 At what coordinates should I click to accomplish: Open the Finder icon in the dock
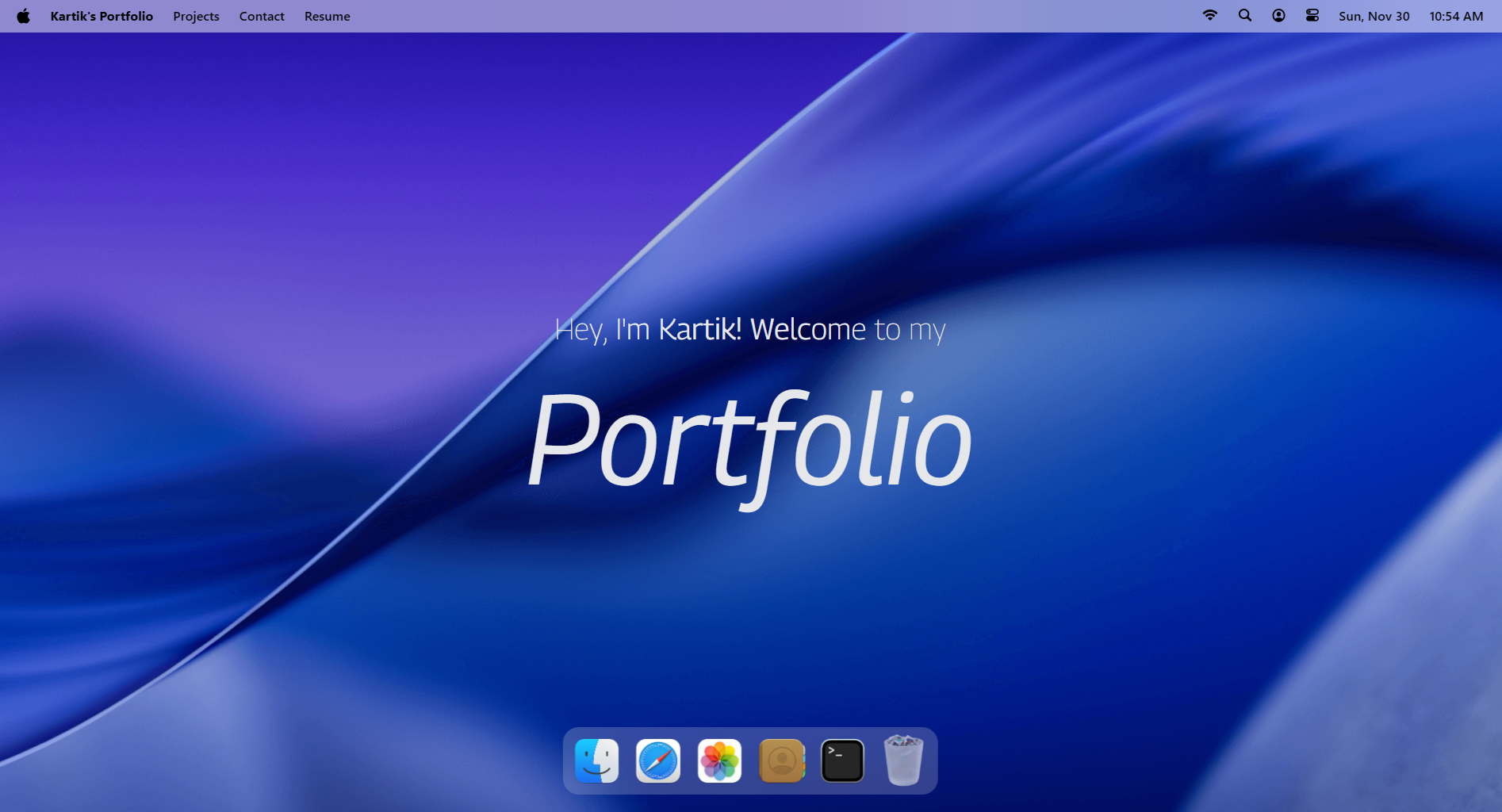point(596,761)
